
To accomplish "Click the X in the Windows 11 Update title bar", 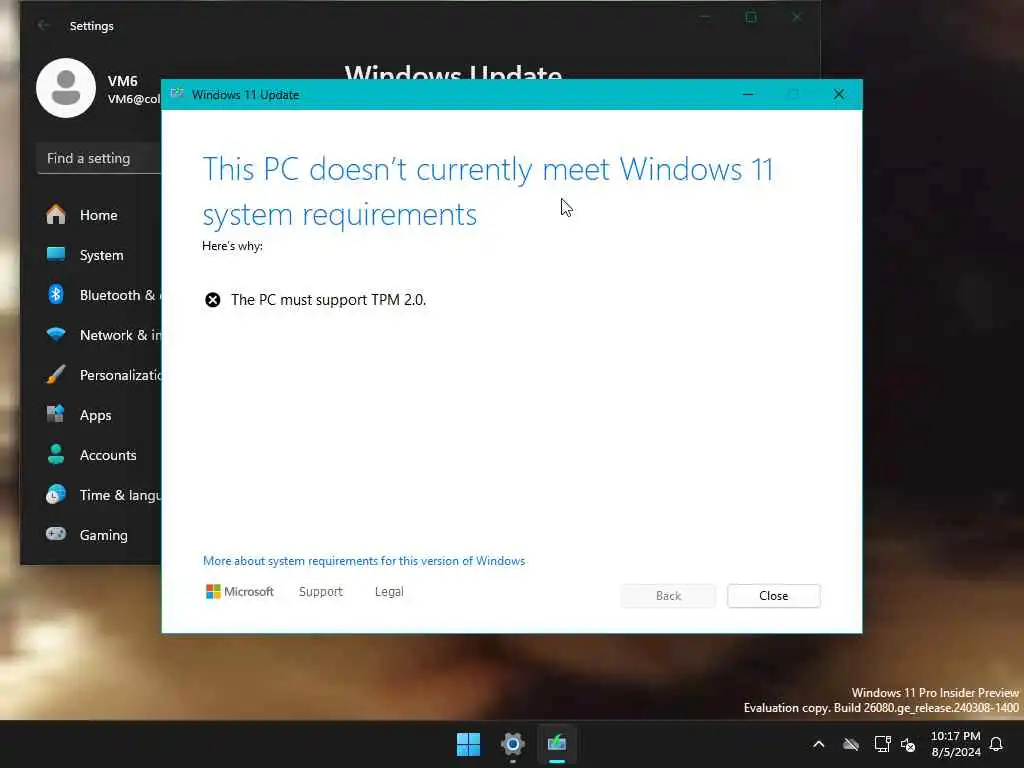I will pyautogui.click(x=839, y=95).
